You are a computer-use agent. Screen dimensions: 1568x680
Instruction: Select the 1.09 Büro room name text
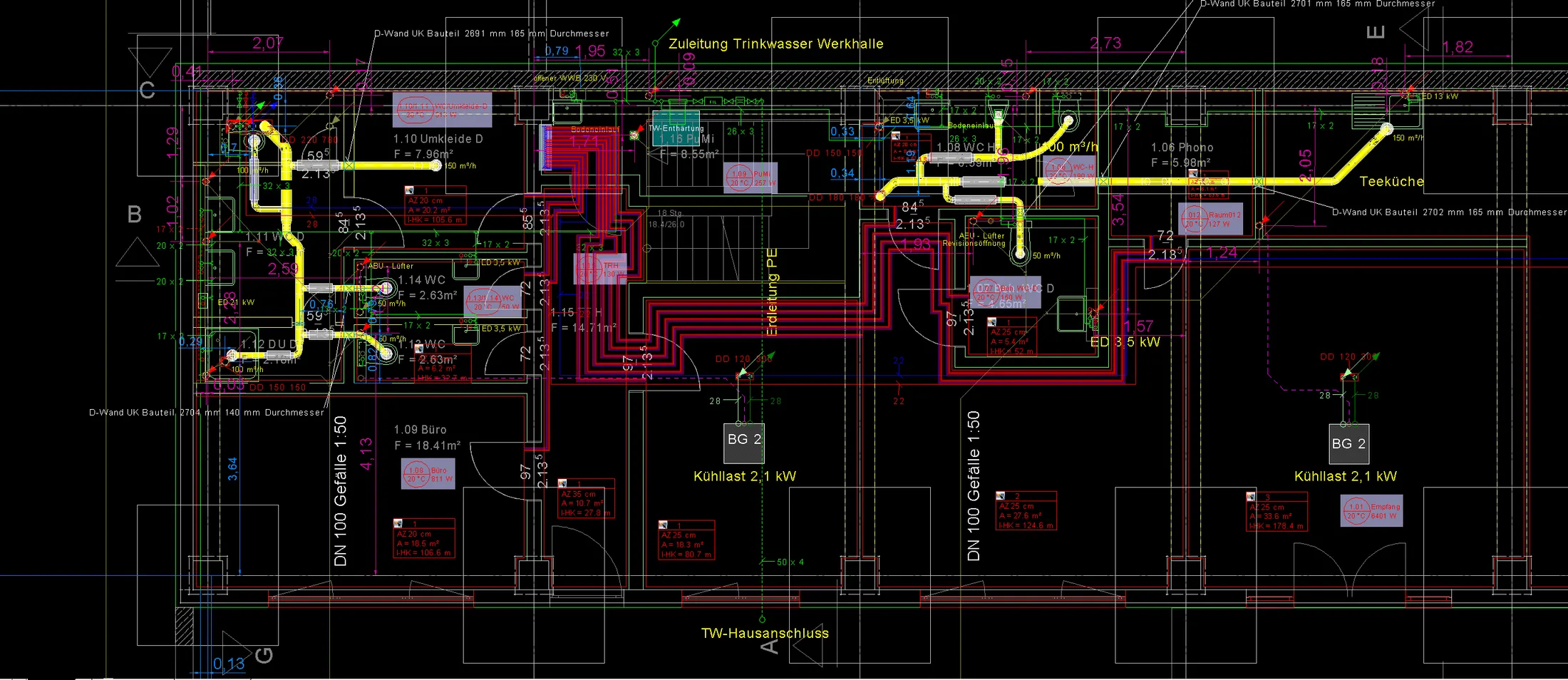click(x=421, y=430)
